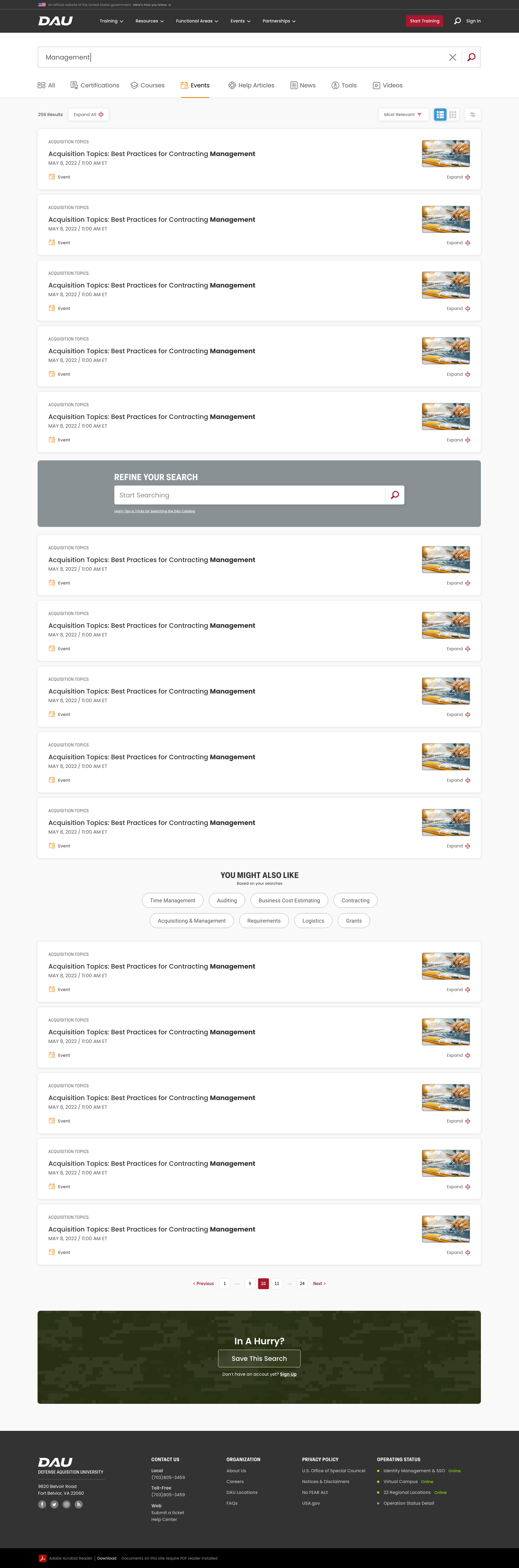Submit the main search with red magnifier

point(471,57)
